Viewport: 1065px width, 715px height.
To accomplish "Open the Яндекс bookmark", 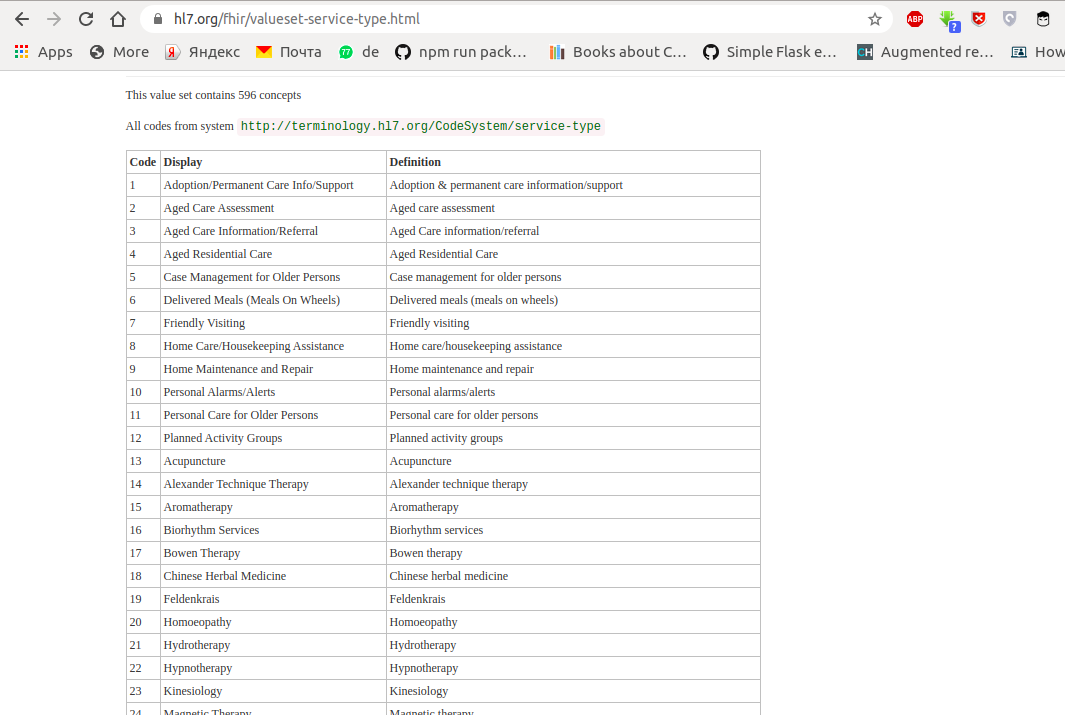I will pos(202,52).
